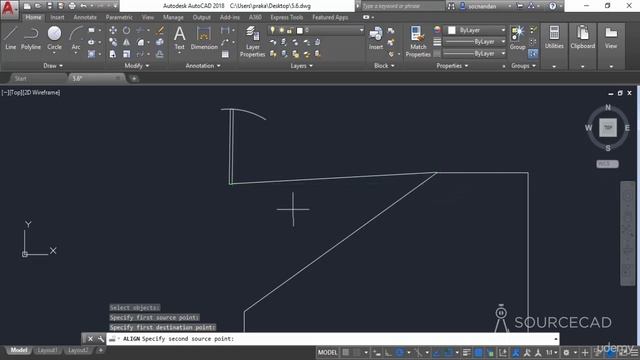Switch to the Layout1 tab
Screen dimensions: 640x360
click(47, 350)
